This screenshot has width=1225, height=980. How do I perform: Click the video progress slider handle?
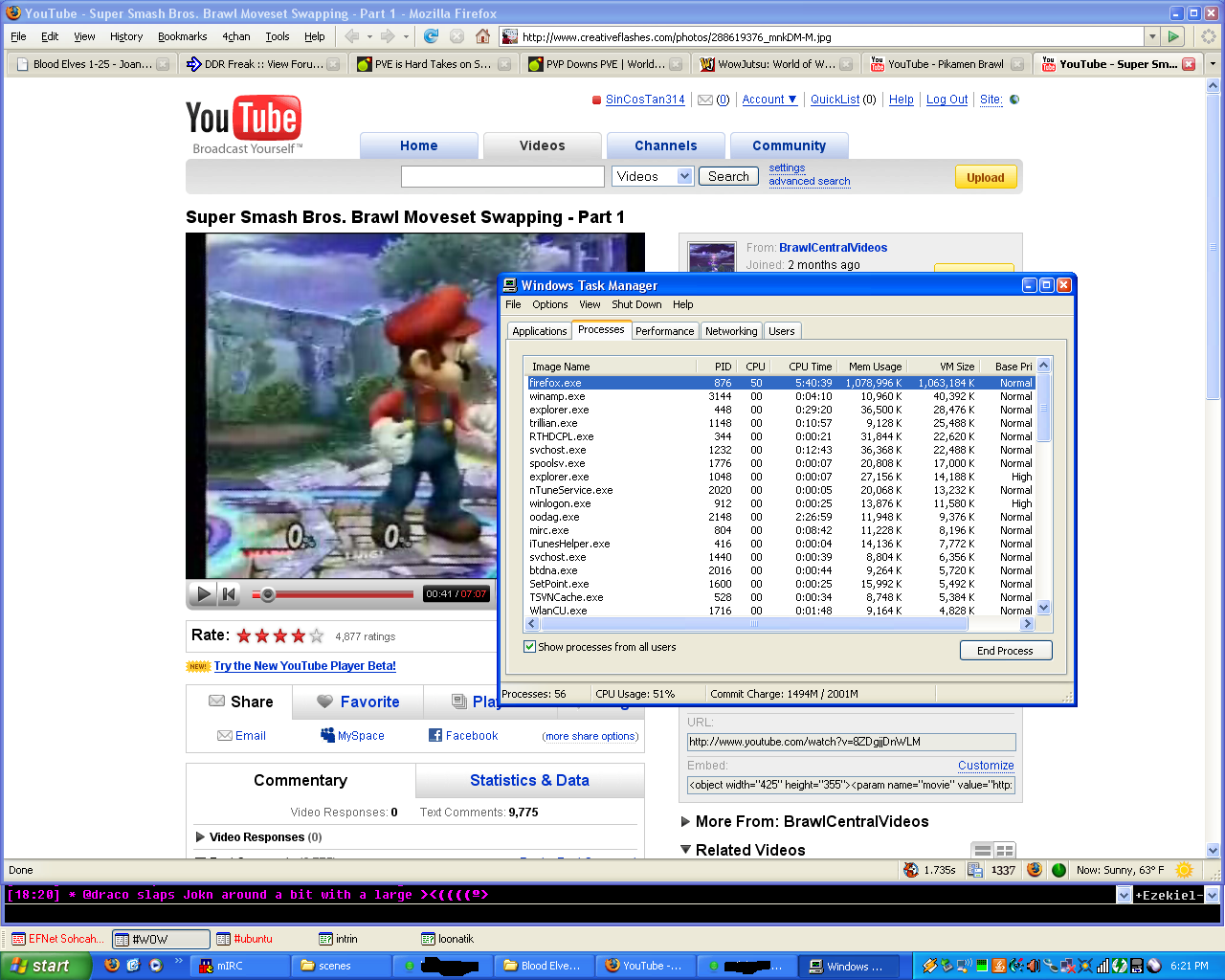[268, 594]
